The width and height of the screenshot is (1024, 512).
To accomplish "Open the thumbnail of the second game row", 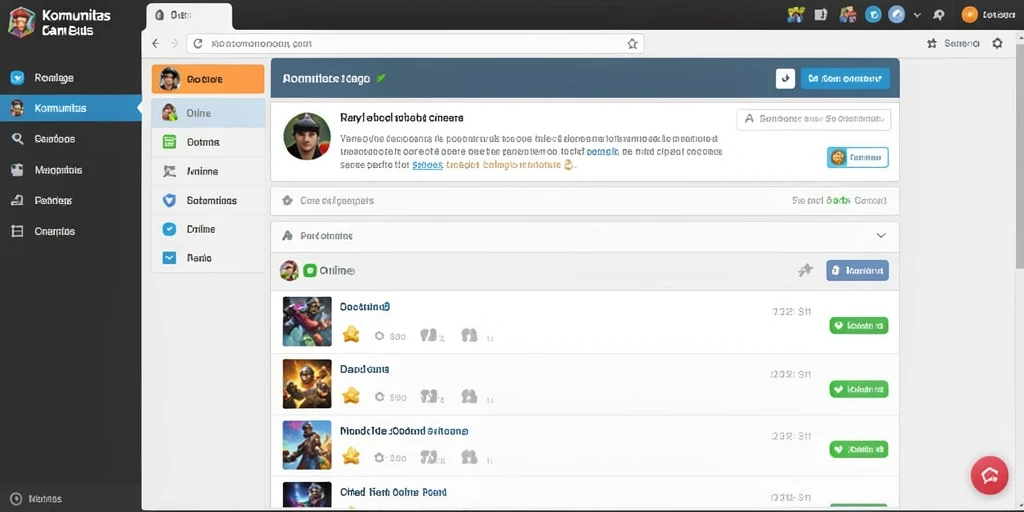I will coord(307,384).
